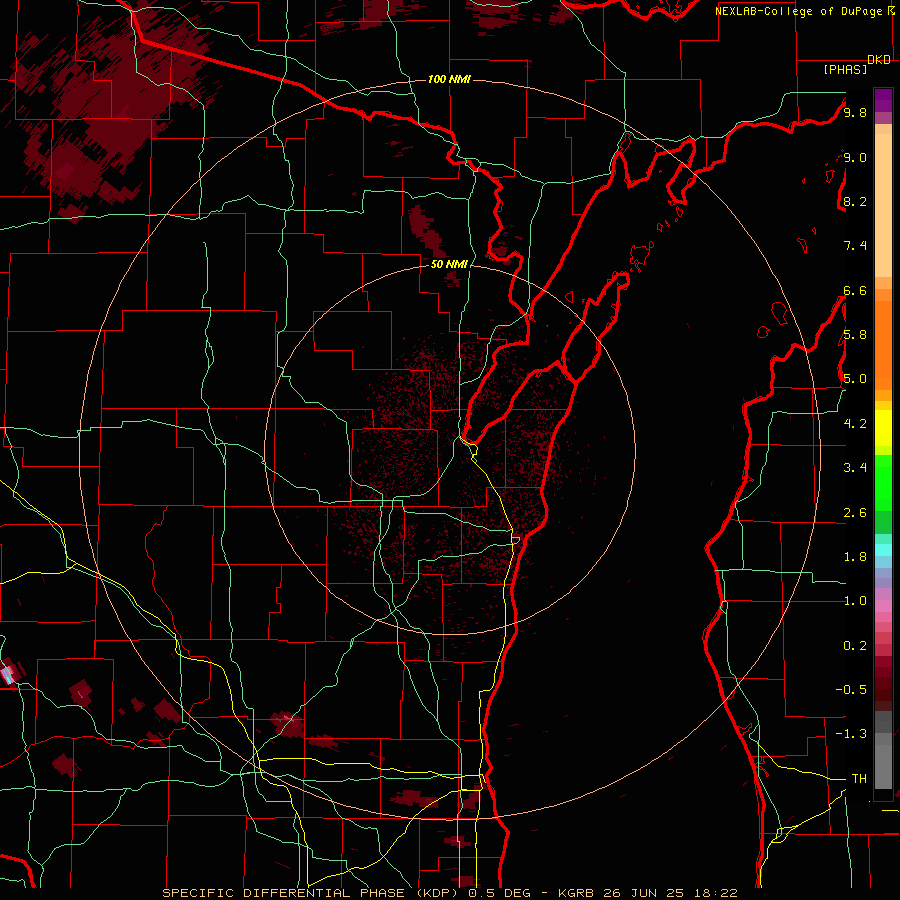The image size is (900, 900).
Task: Click the light-blue radar echo at the left edge
Action: (7, 674)
